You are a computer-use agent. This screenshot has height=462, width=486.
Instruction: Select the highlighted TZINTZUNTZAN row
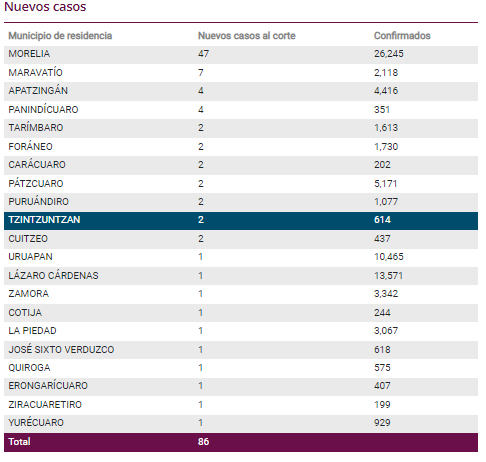(241, 220)
